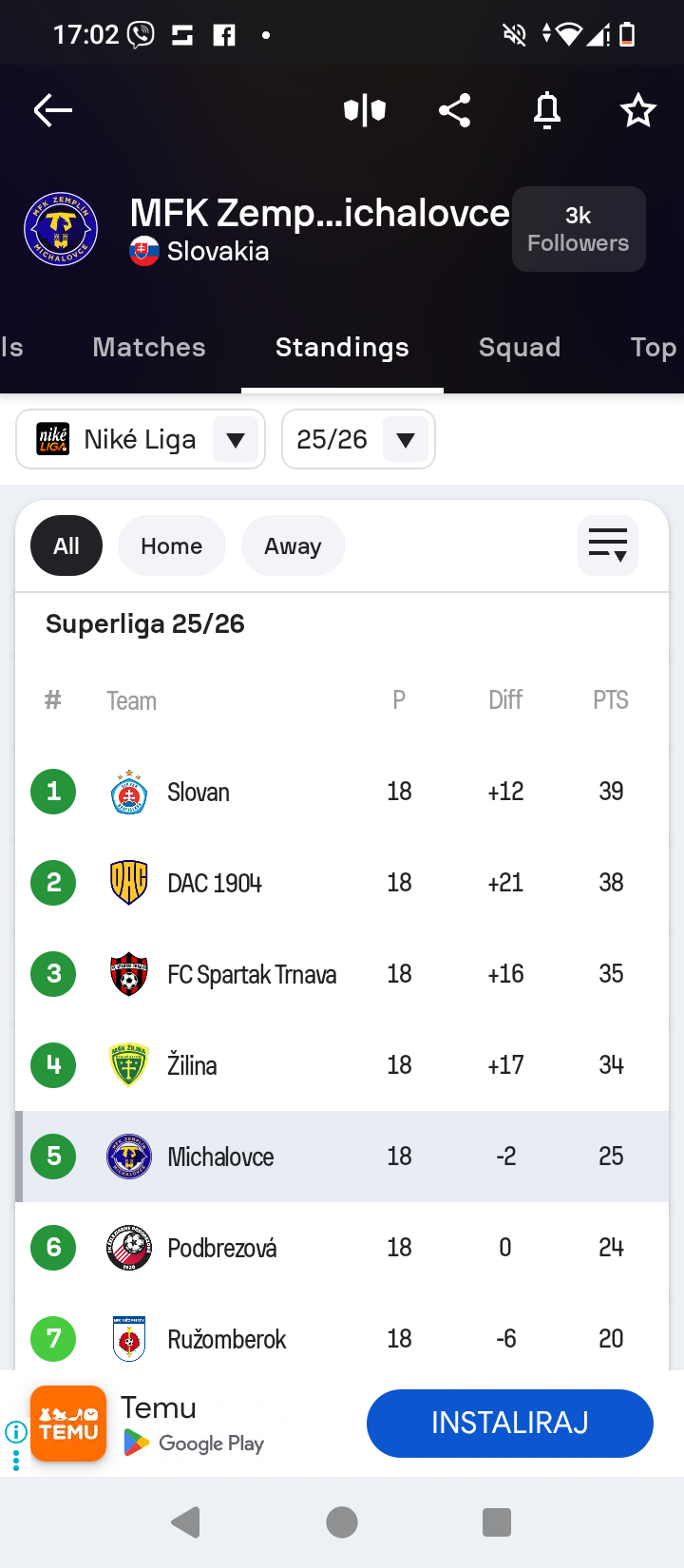Toggle the favorite star icon
Screen dimensions: 684x1568
[x=637, y=111]
